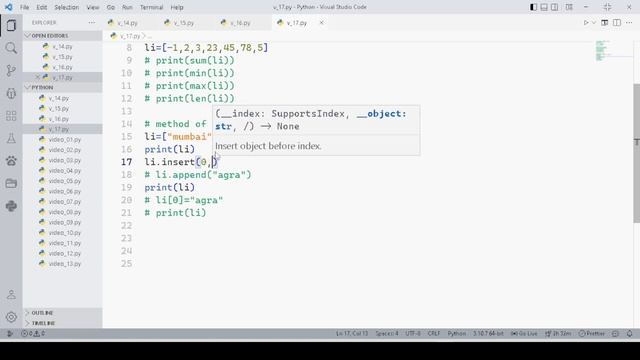Open the paw-print extension view
The width and height of the screenshot is (640, 360).
click(11, 161)
